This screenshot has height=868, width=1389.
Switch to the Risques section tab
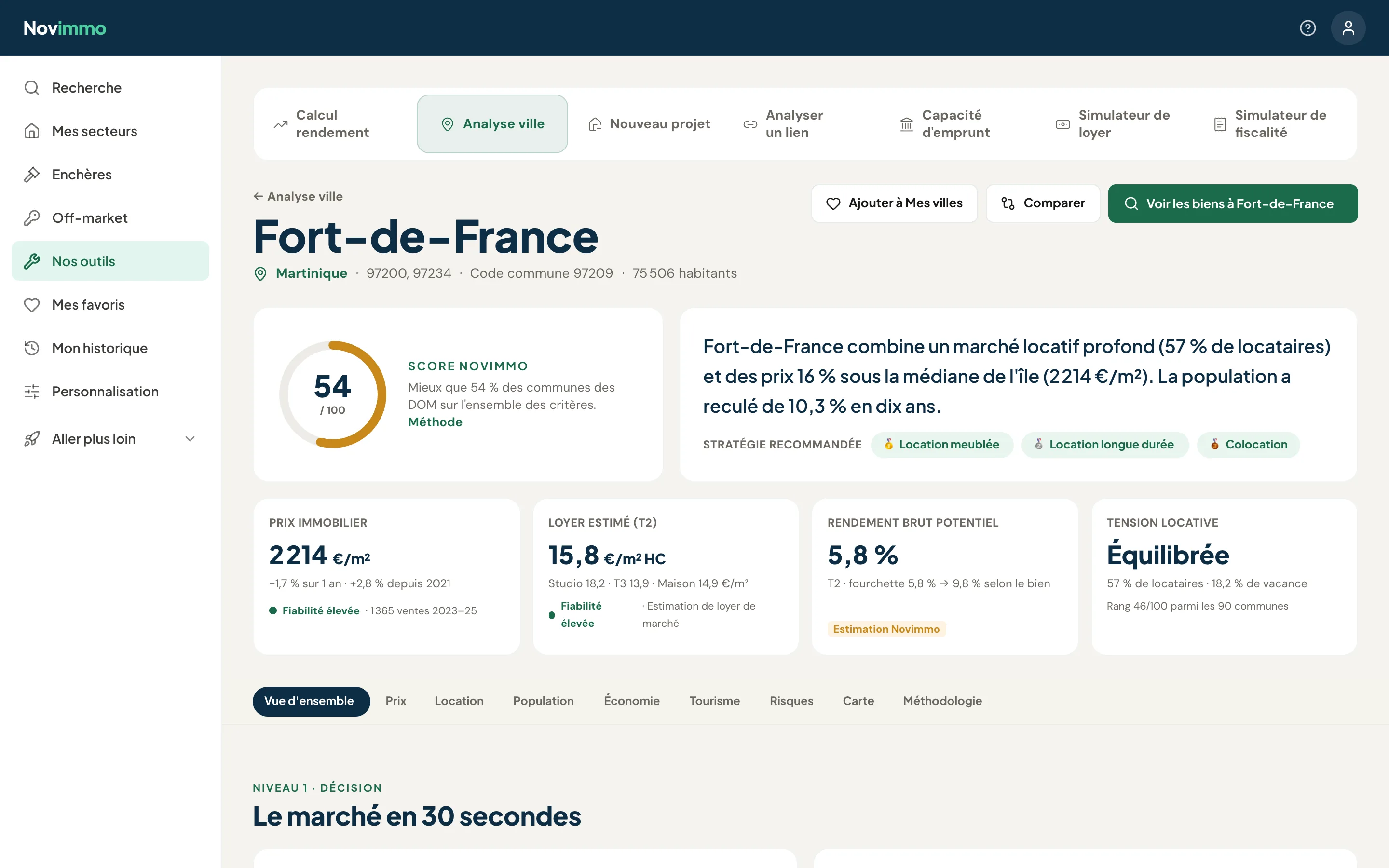[x=791, y=701]
